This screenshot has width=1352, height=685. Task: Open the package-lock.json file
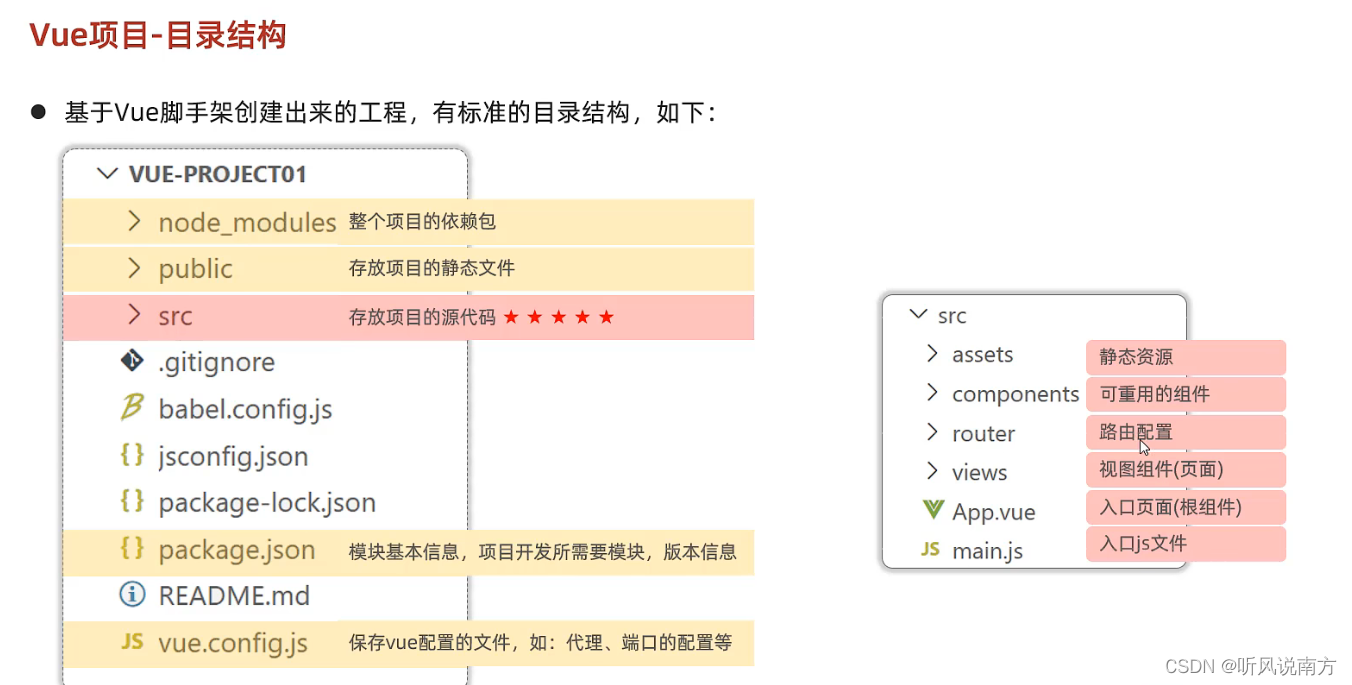(267, 502)
